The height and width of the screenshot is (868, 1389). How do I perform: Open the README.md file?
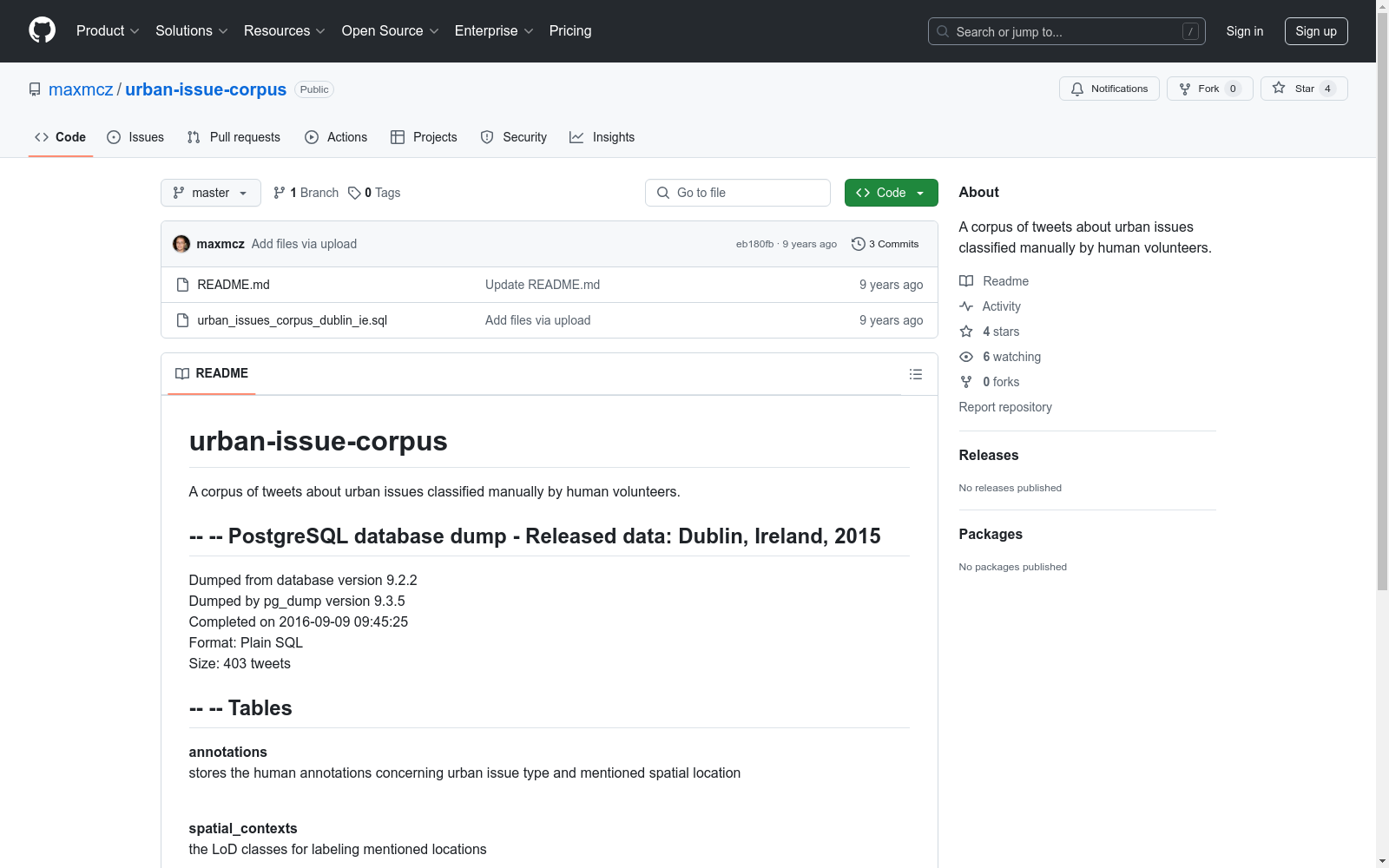(234, 285)
